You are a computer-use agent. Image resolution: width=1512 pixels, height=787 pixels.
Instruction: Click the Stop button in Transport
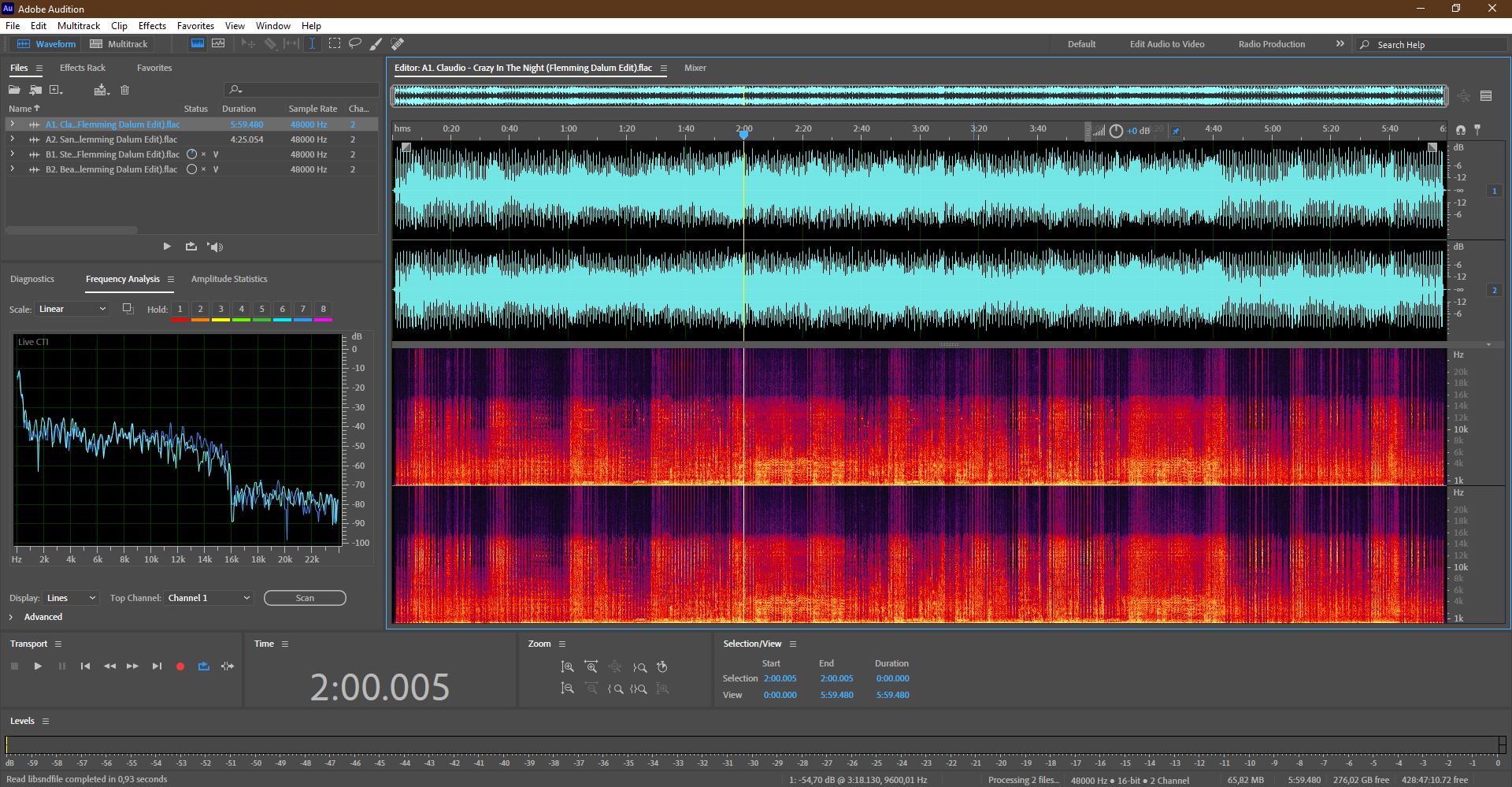click(14, 666)
